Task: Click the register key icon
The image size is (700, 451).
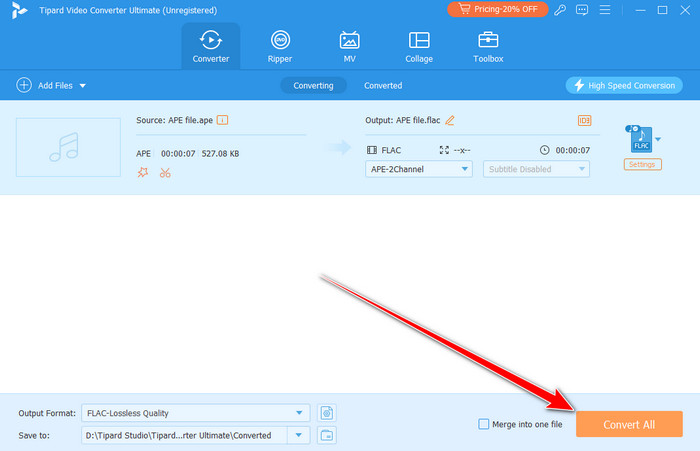Action: pyautogui.click(x=560, y=10)
